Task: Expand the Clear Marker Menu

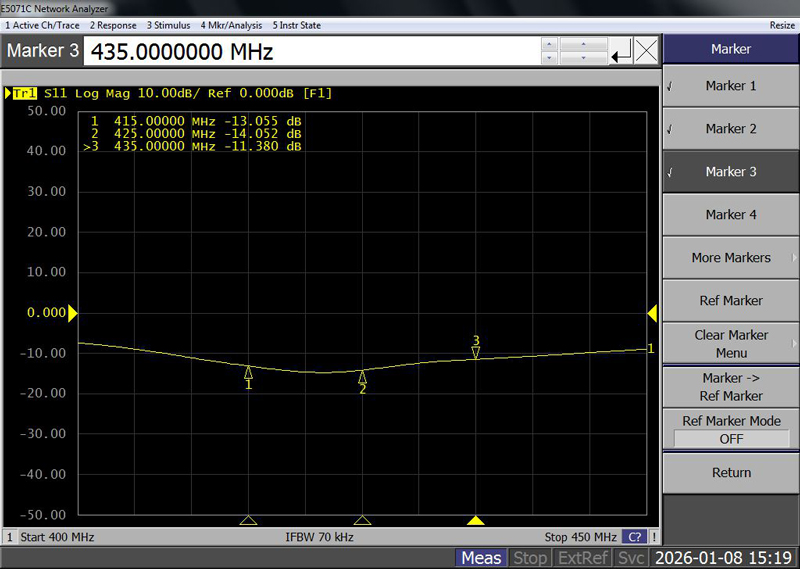Action: point(730,344)
